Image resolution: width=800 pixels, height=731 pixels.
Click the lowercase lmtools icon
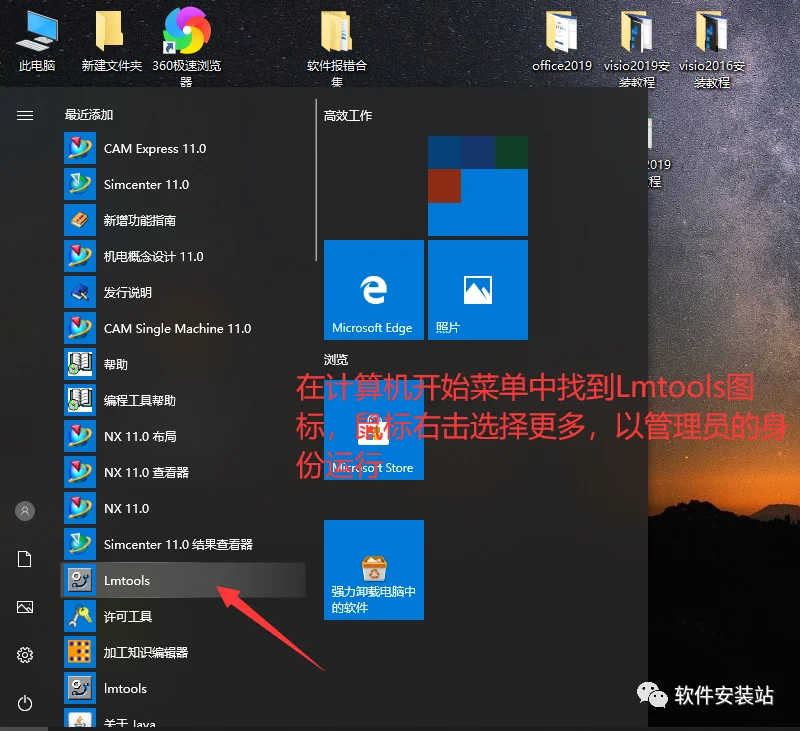80,688
